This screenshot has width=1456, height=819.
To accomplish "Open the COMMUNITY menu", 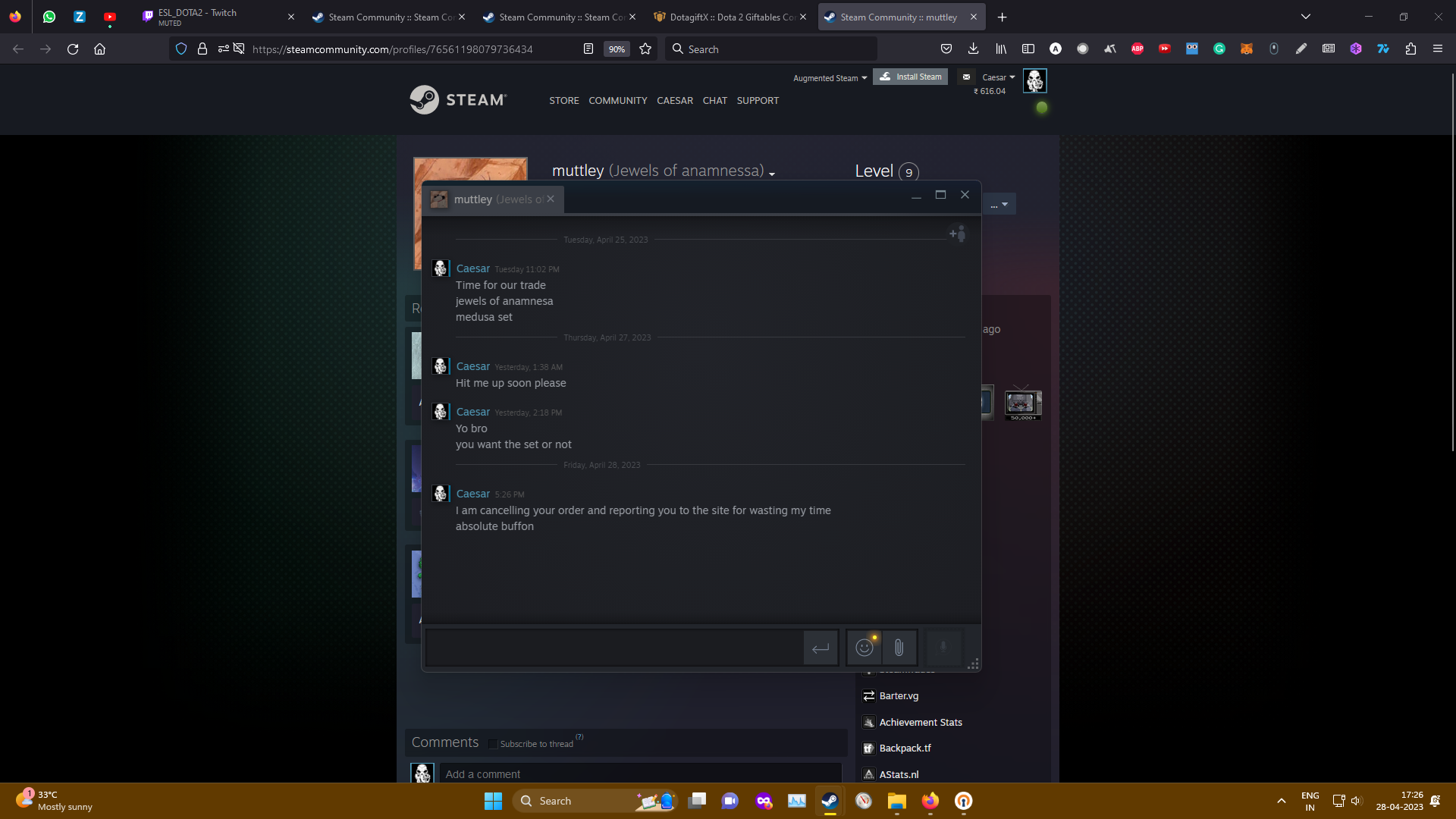I will [617, 101].
